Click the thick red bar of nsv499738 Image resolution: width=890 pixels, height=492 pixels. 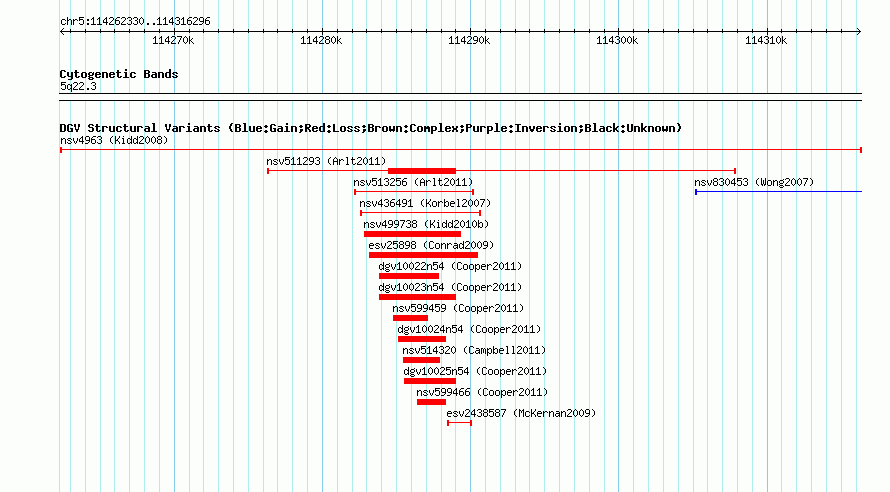(x=412, y=234)
